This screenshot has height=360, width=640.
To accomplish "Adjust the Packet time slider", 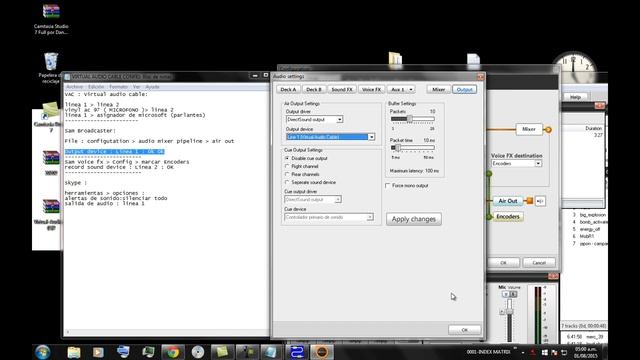I will [398, 147].
